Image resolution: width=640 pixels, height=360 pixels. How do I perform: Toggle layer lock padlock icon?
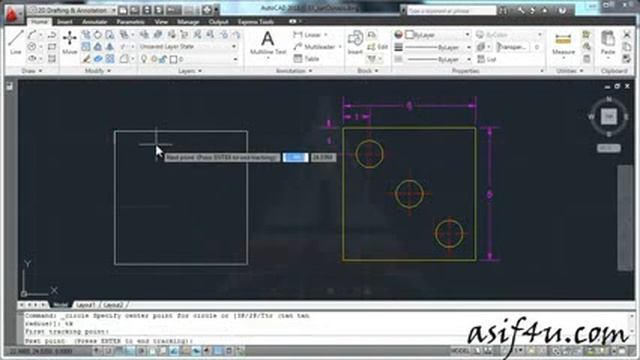(163, 60)
